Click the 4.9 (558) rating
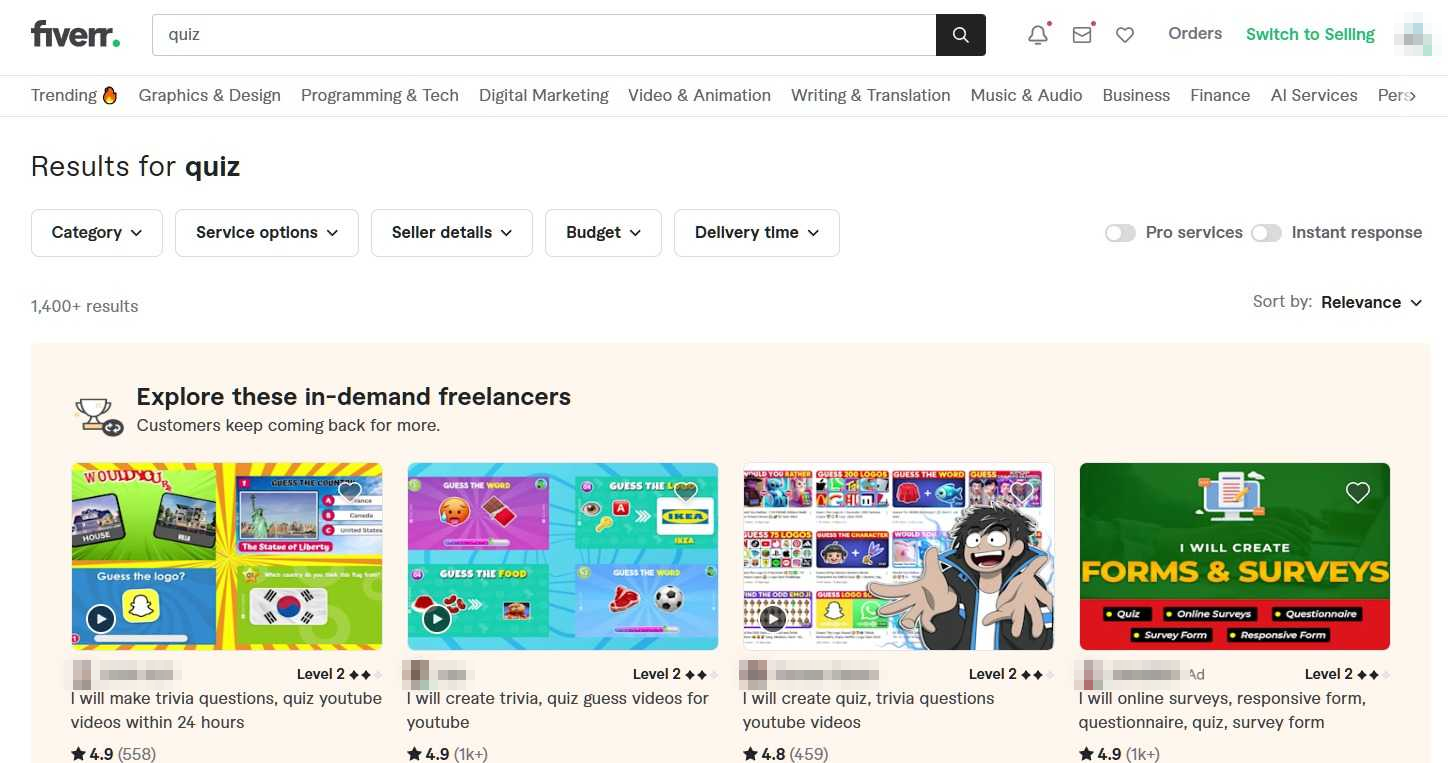This screenshot has height=763, width=1448. [x=113, y=754]
